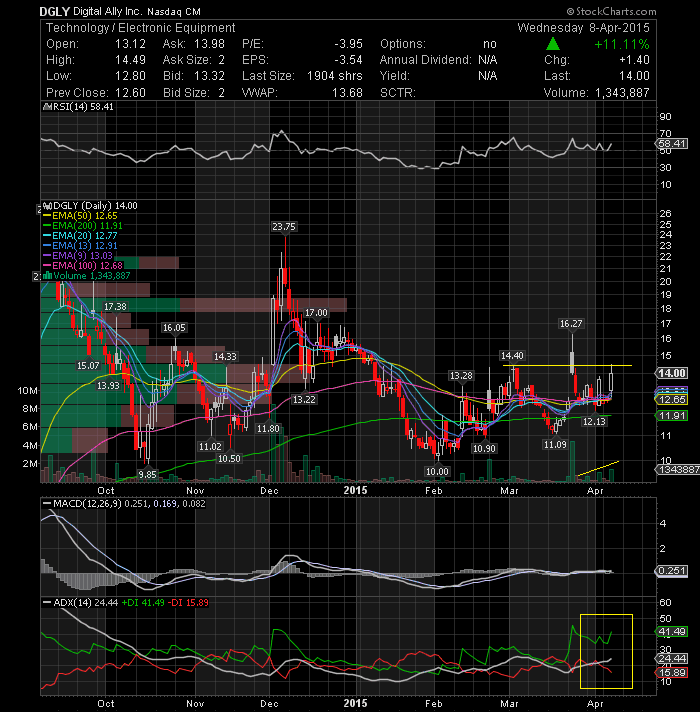This screenshot has width=700, height=712.
Task: Click the EMA(20) 12.77 legend entry
Action: point(80,236)
